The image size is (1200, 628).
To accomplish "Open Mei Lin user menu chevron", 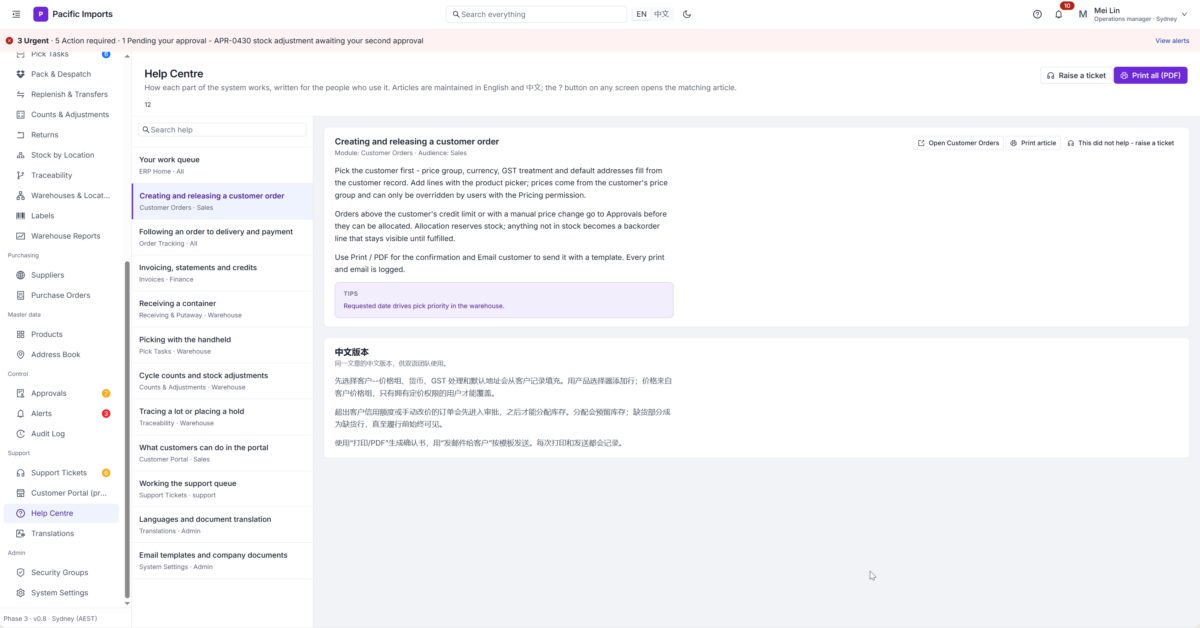I will click(1185, 14).
